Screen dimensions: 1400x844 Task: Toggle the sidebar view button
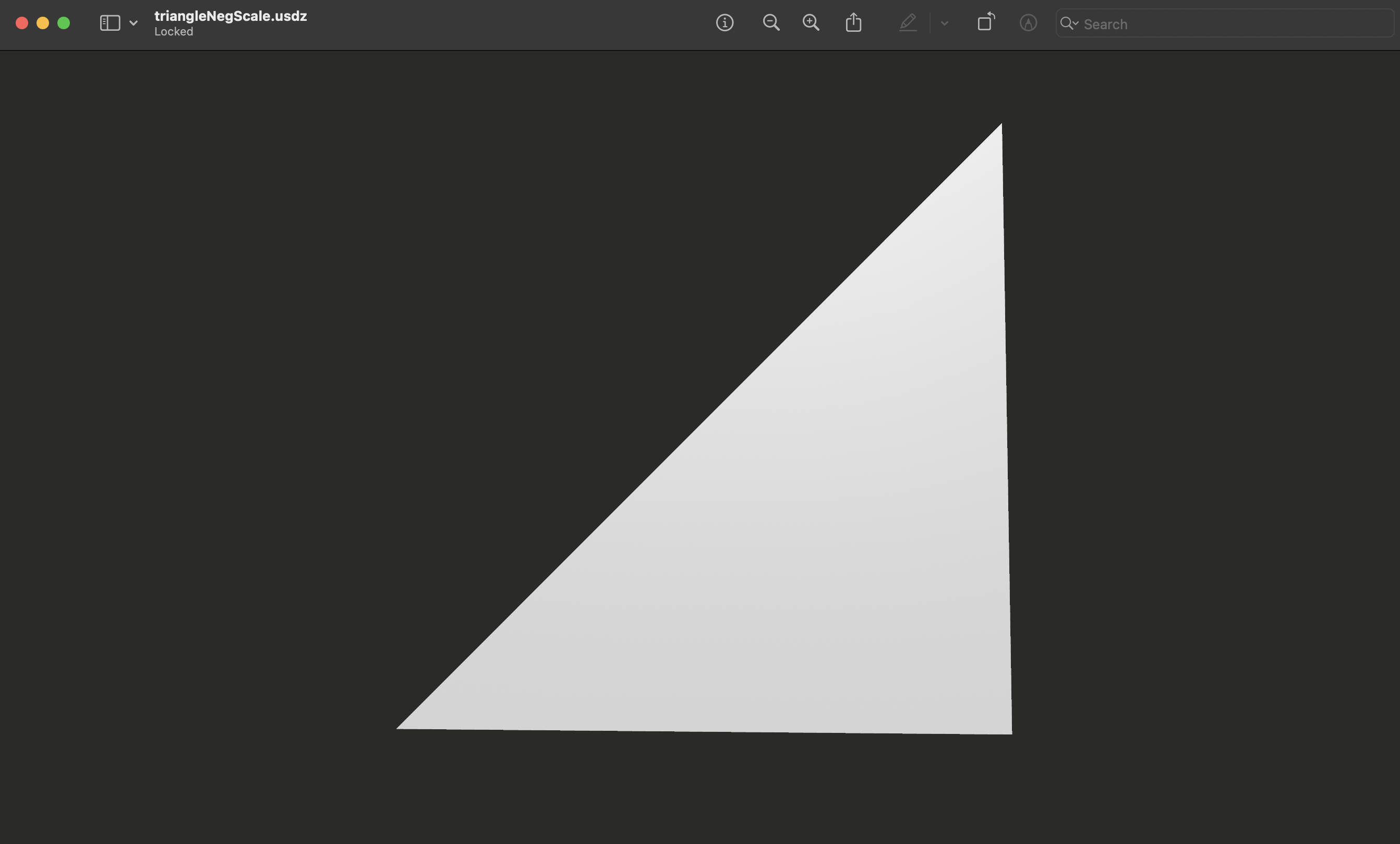tap(110, 23)
